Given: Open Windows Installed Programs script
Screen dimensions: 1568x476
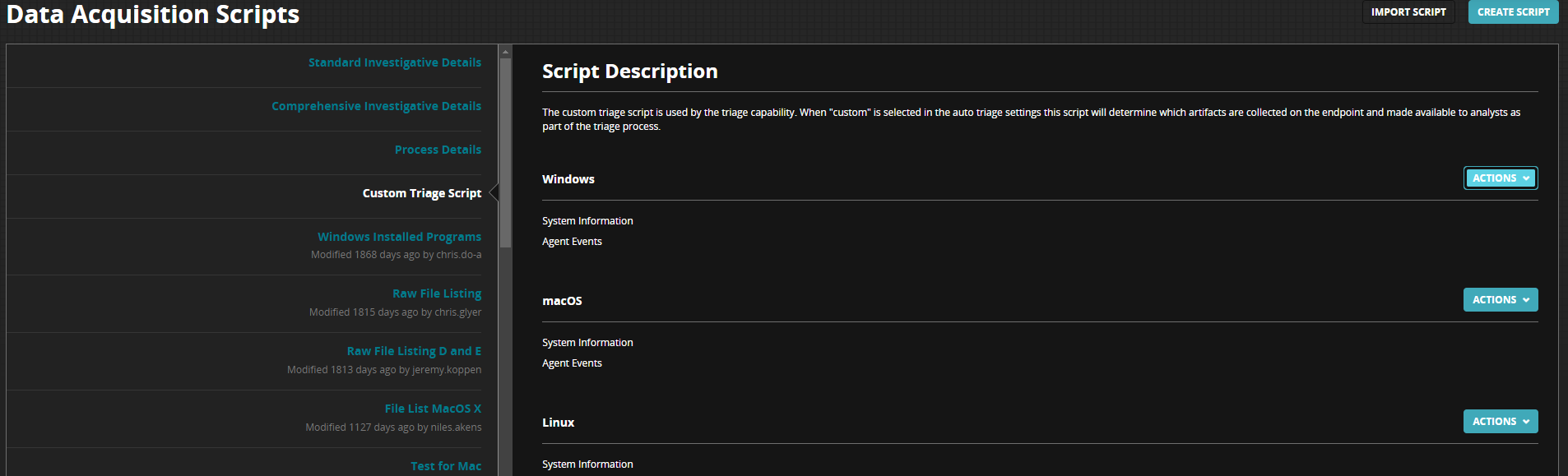Looking at the screenshot, I should 400,237.
